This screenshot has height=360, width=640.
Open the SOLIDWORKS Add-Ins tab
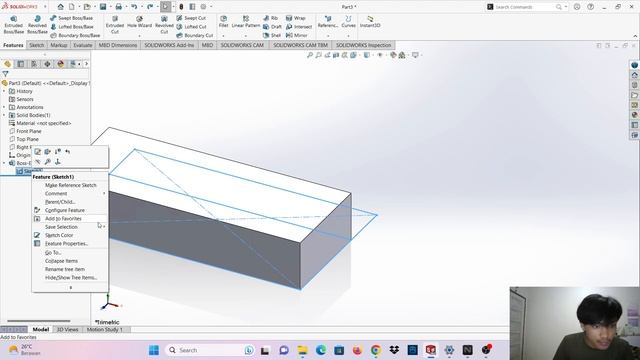(x=169, y=45)
